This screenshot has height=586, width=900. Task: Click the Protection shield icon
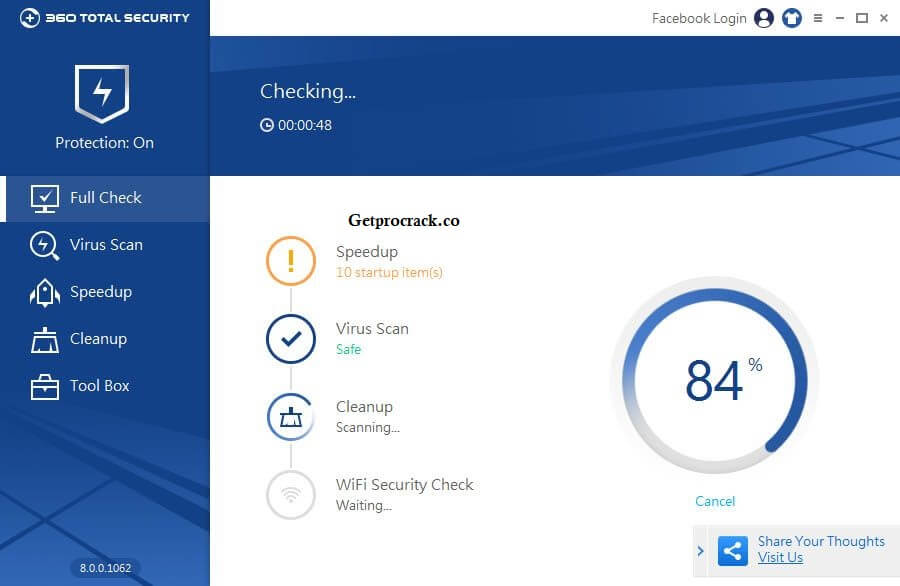tap(103, 94)
